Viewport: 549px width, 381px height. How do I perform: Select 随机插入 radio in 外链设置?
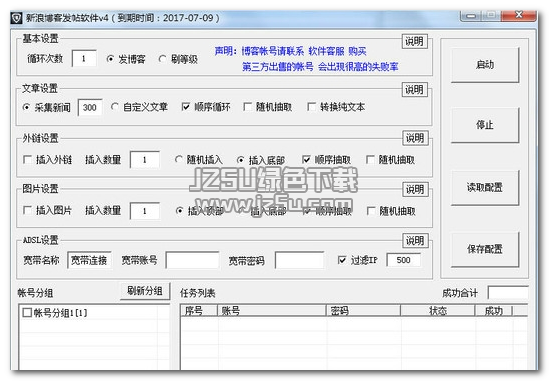pos(179,160)
